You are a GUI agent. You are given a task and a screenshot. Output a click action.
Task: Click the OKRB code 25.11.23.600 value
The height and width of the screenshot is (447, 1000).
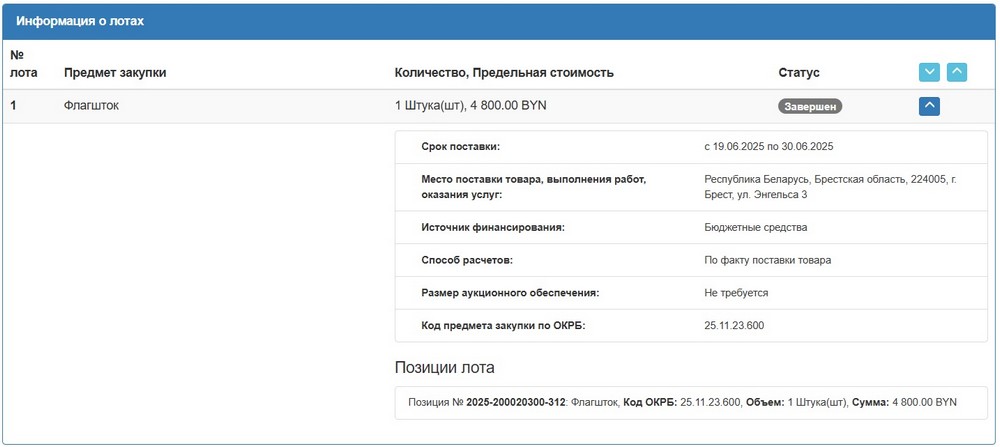tap(734, 325)
